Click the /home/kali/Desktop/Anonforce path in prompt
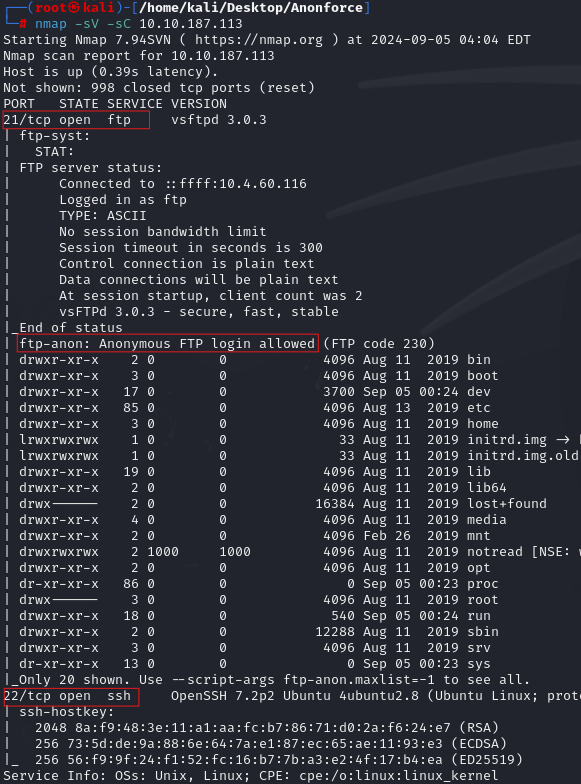This screenshot has height=784, width=581. pos(250,8)
